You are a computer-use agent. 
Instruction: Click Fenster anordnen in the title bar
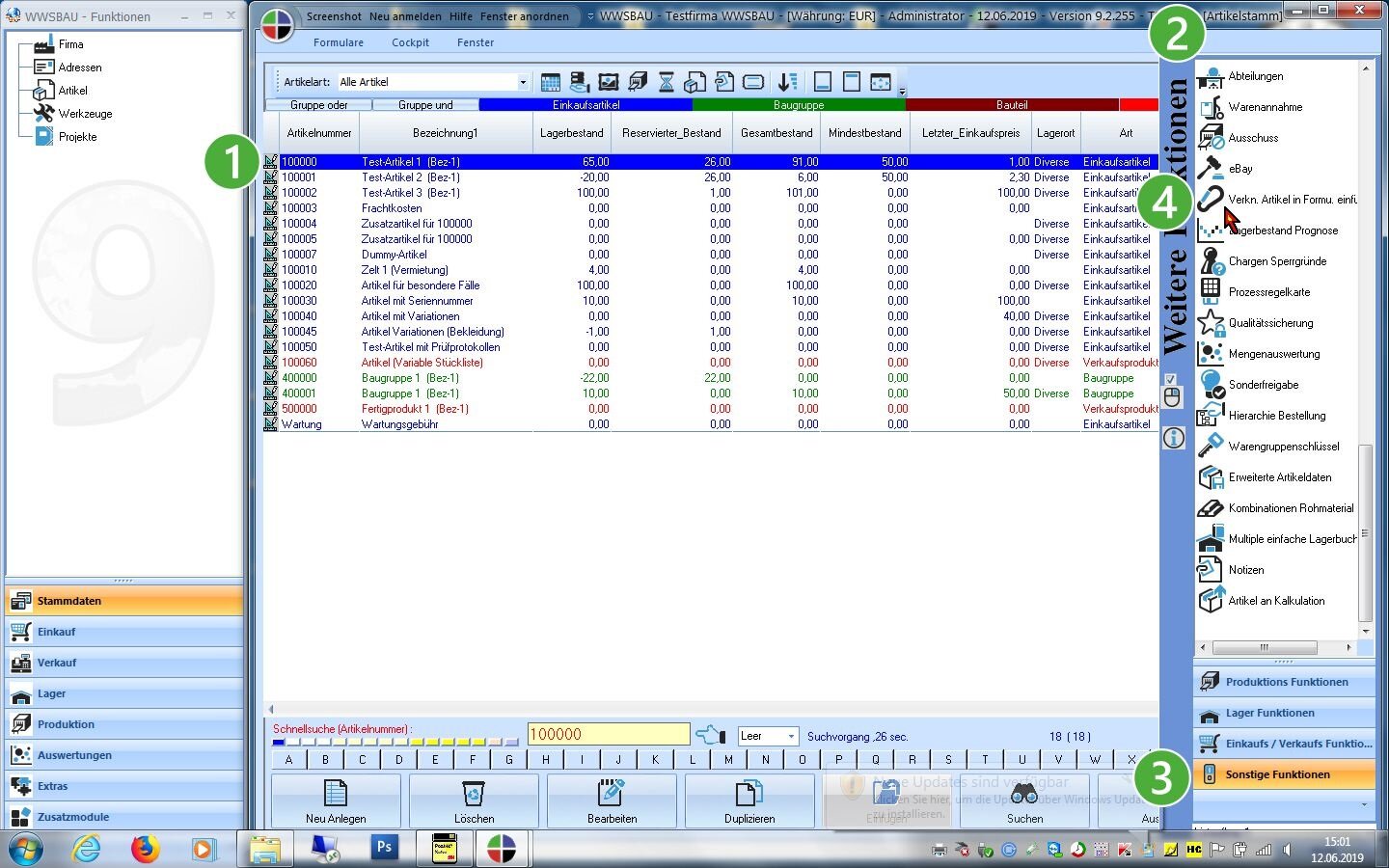click(x=525, y=16)
